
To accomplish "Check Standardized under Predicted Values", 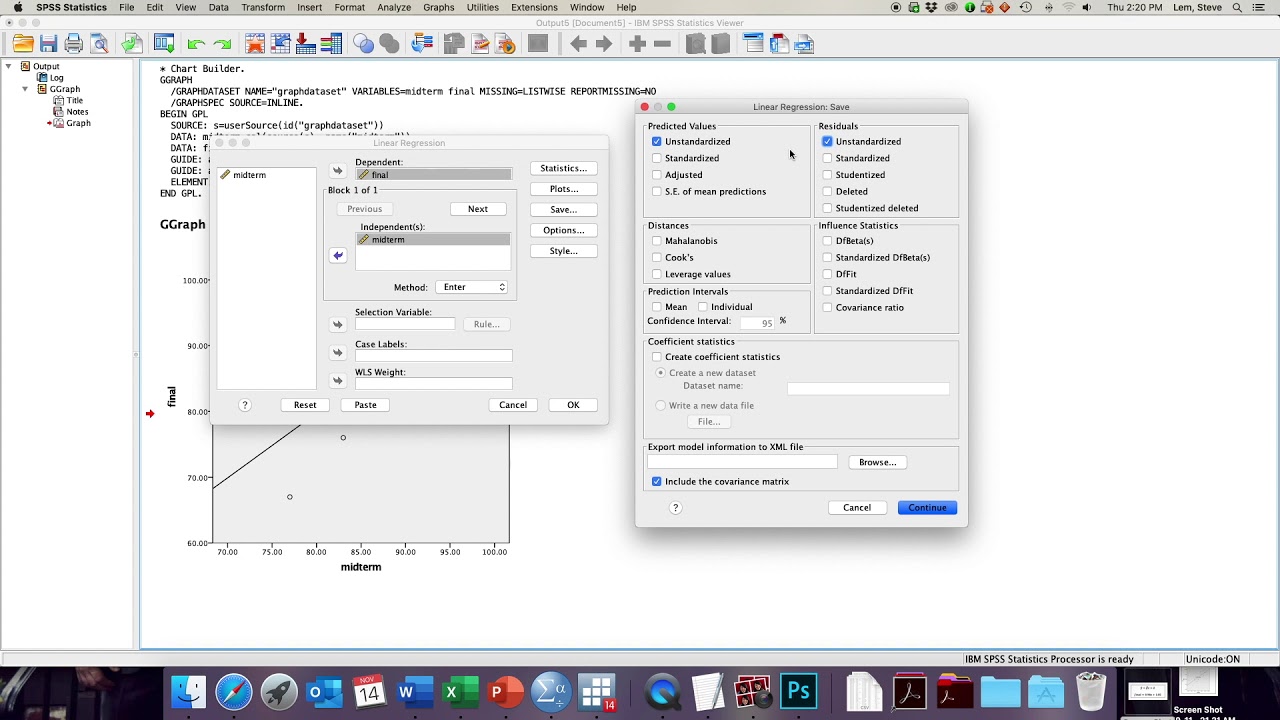I will pyautogui.click(x=656, y=158).
